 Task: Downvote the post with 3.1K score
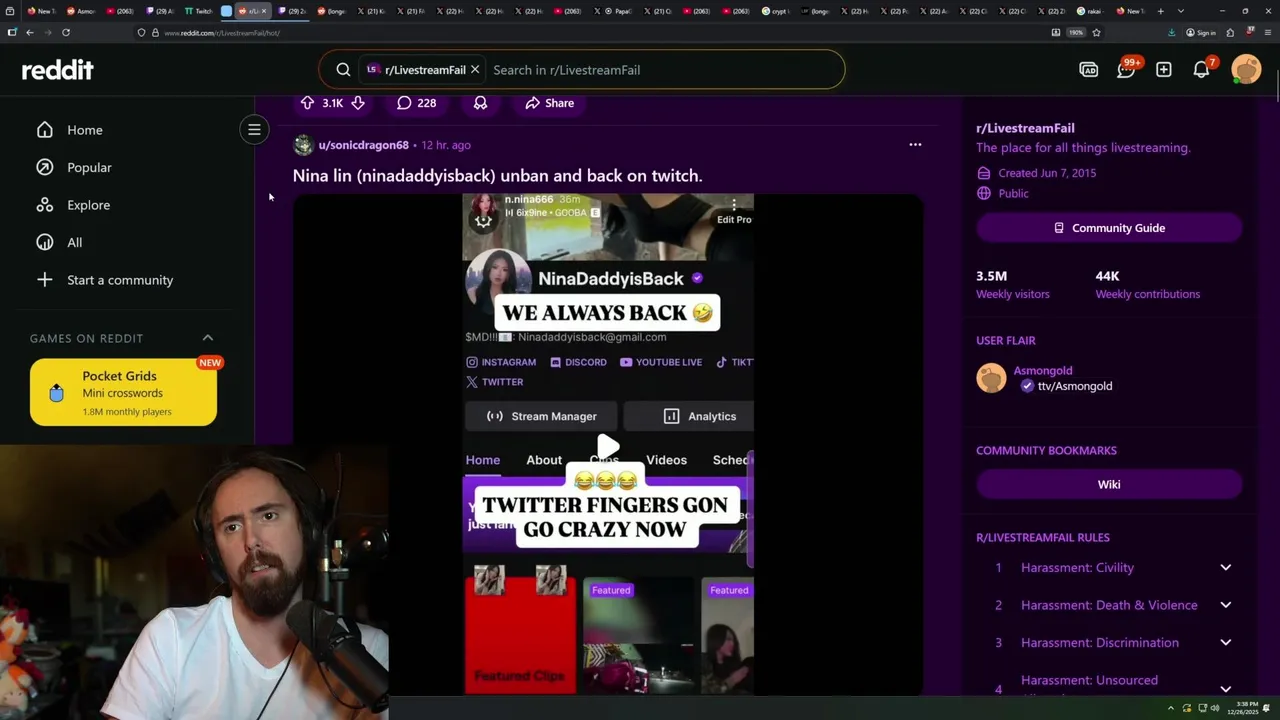pos(358,103)
